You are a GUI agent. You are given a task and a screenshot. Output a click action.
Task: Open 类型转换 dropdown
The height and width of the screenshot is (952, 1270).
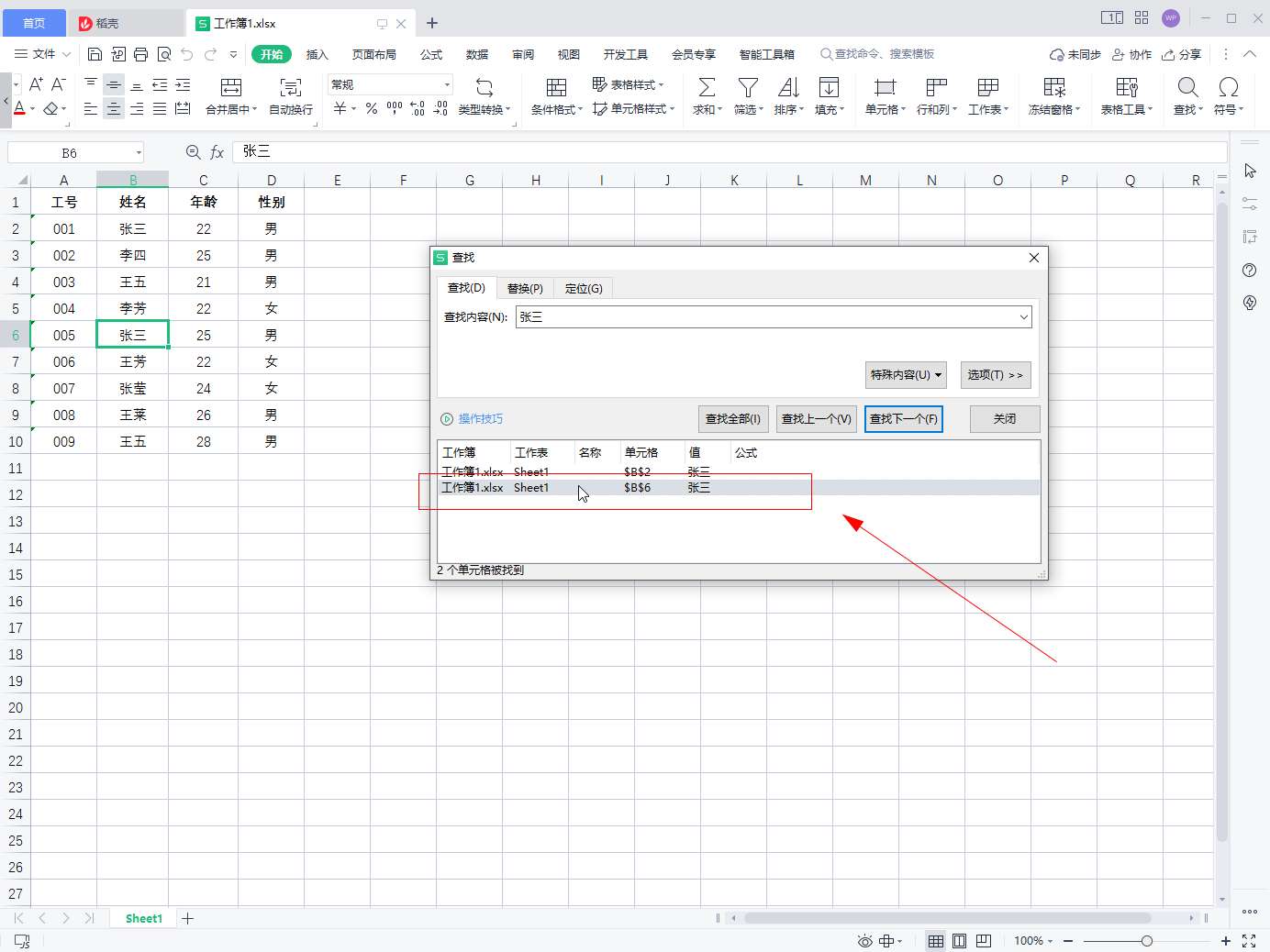tap(485, 109)
